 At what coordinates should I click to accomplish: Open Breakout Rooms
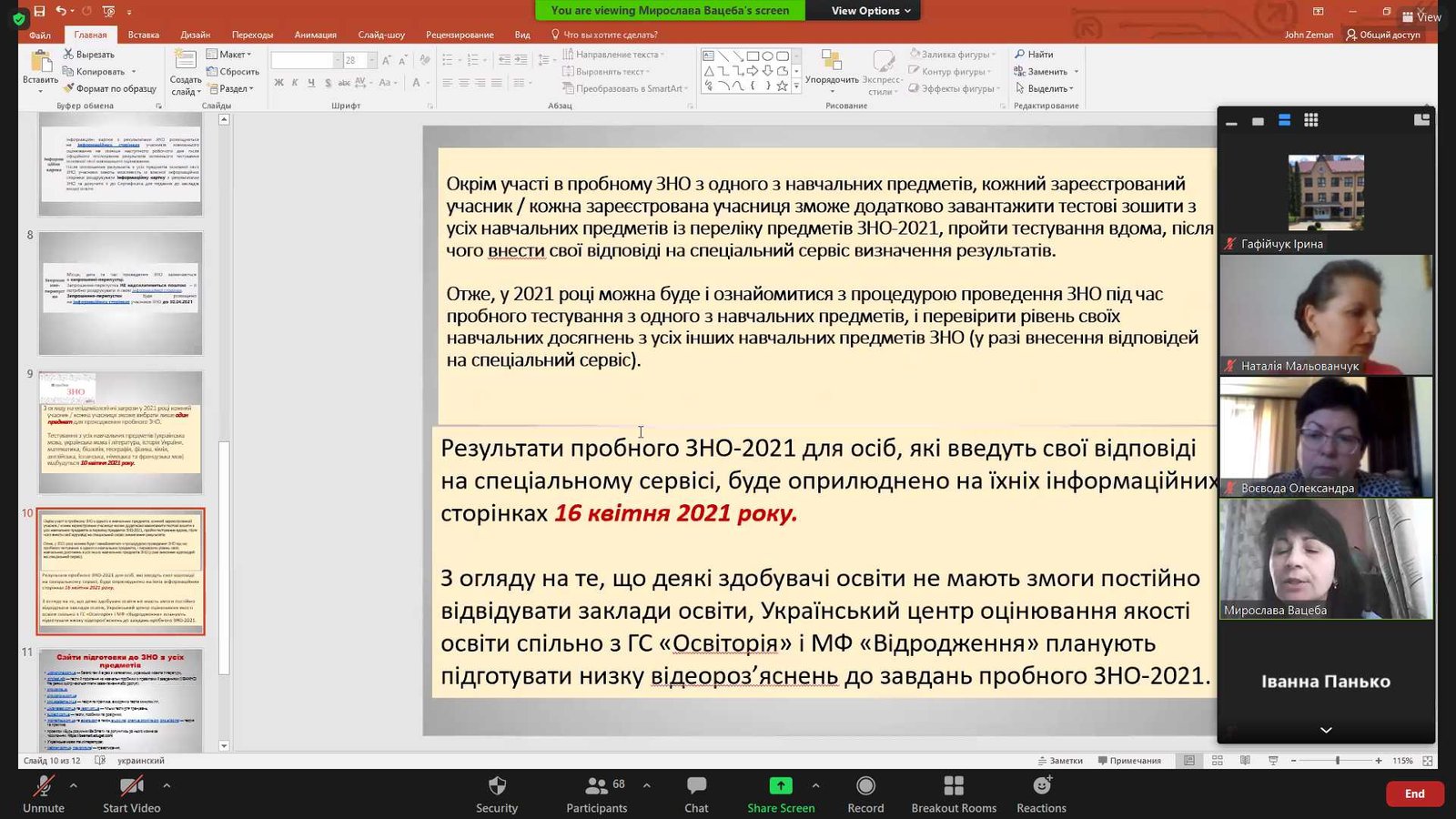[954, 786]
